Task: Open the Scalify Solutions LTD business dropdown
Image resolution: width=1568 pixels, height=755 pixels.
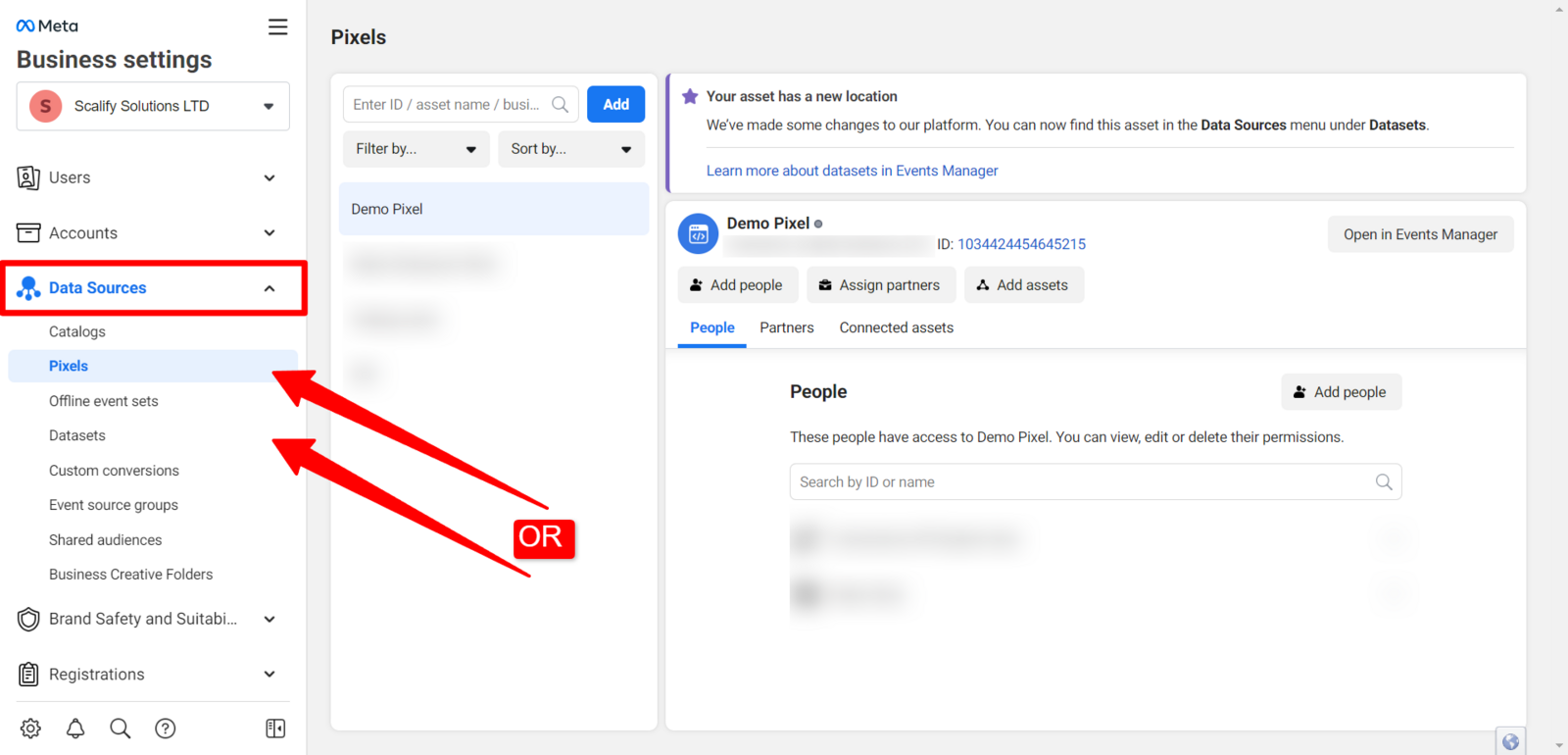Action: (x=153, y=106)
